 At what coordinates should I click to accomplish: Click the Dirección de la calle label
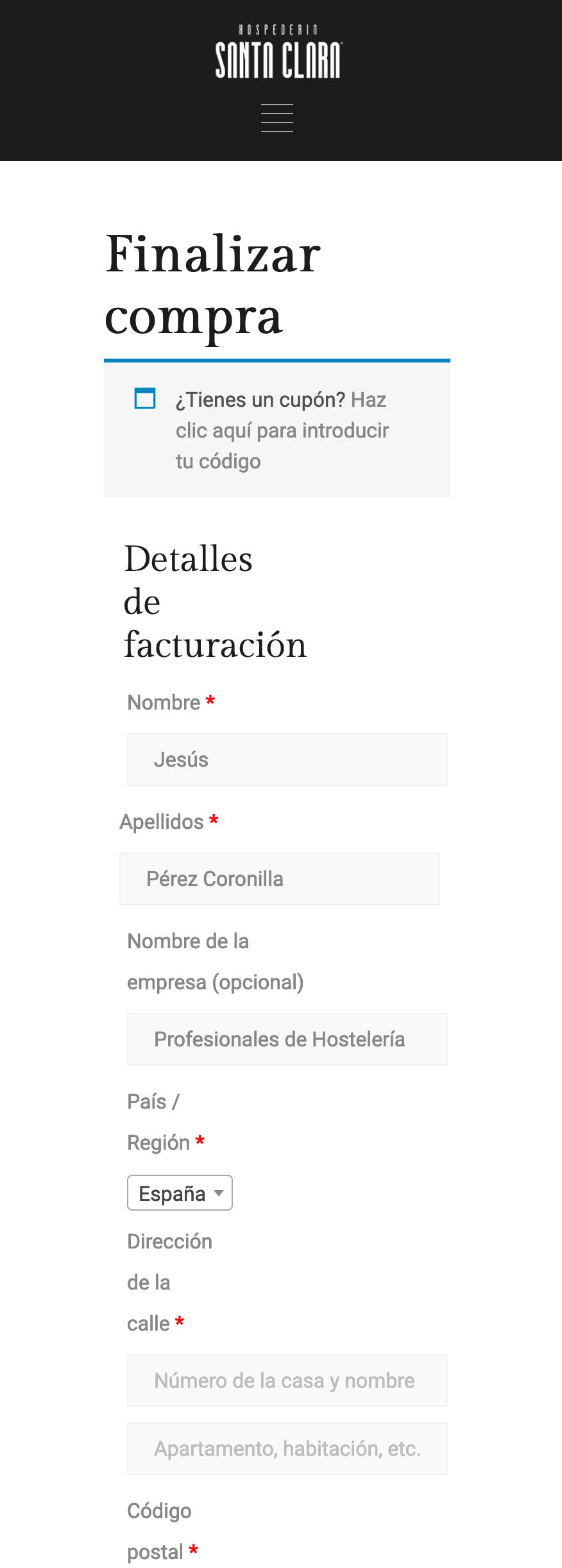point(169,1283)
